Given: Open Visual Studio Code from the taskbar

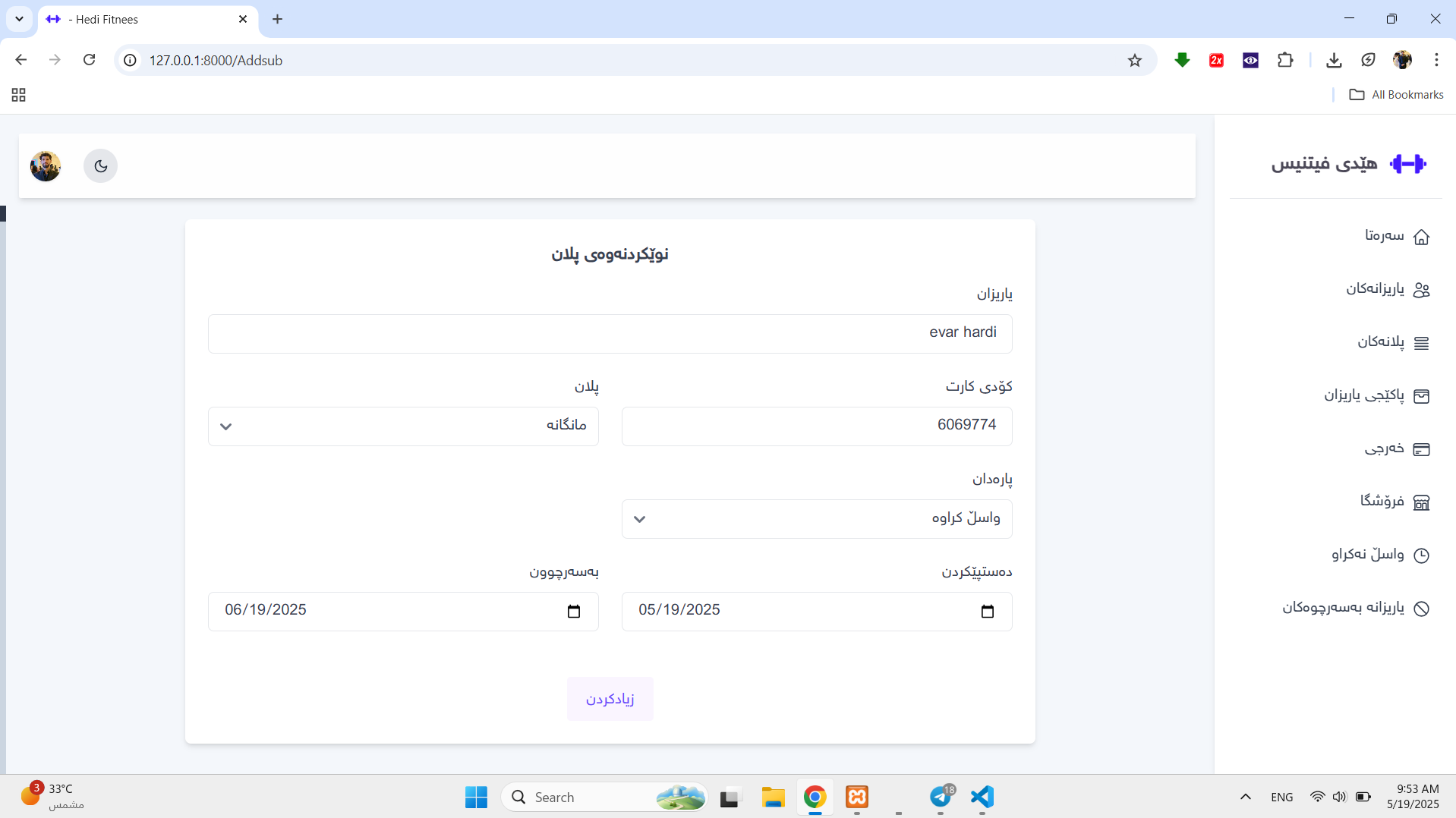Looking at the screenshot, I should pyautogui.click(x=982, y=797).
